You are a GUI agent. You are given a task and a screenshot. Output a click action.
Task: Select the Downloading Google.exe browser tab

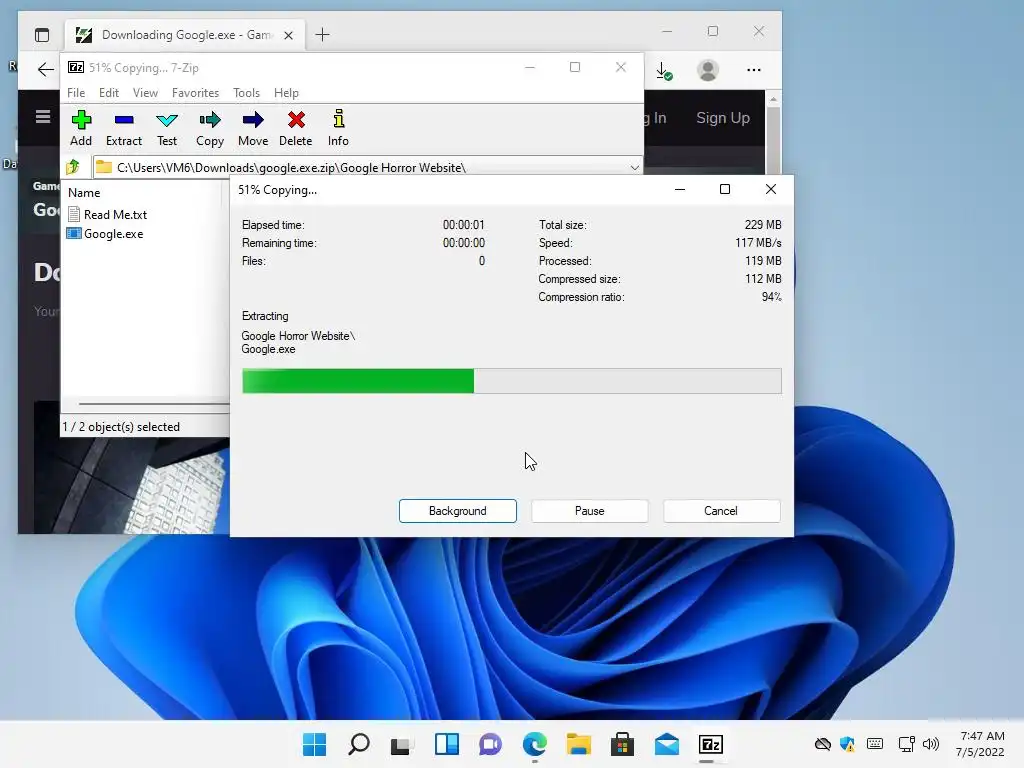click(x=184, y=35)
